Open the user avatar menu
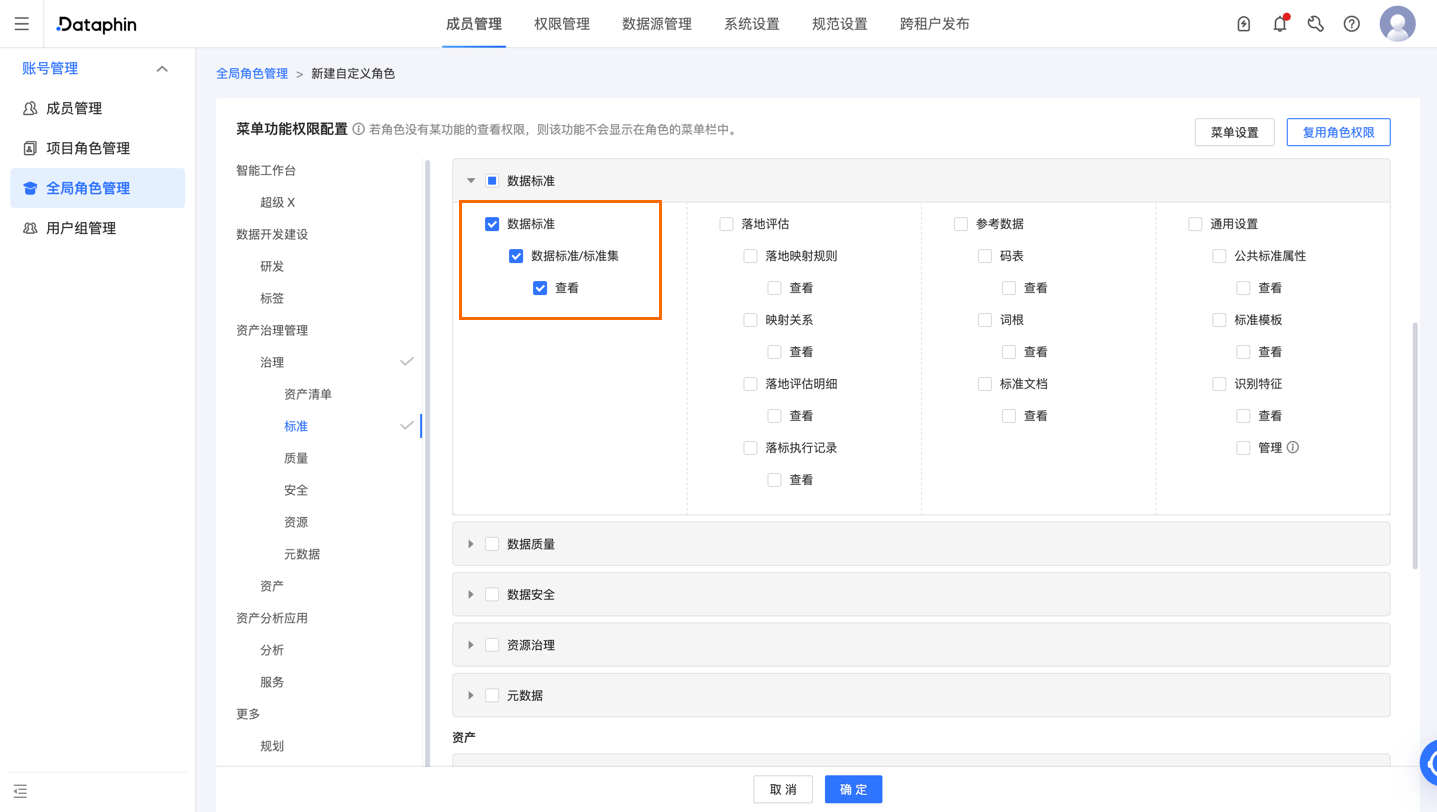 [1398, 24]
